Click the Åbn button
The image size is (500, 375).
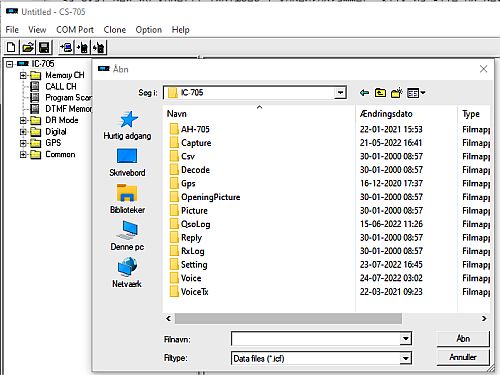pyautogui.click(x=463, y=339)
